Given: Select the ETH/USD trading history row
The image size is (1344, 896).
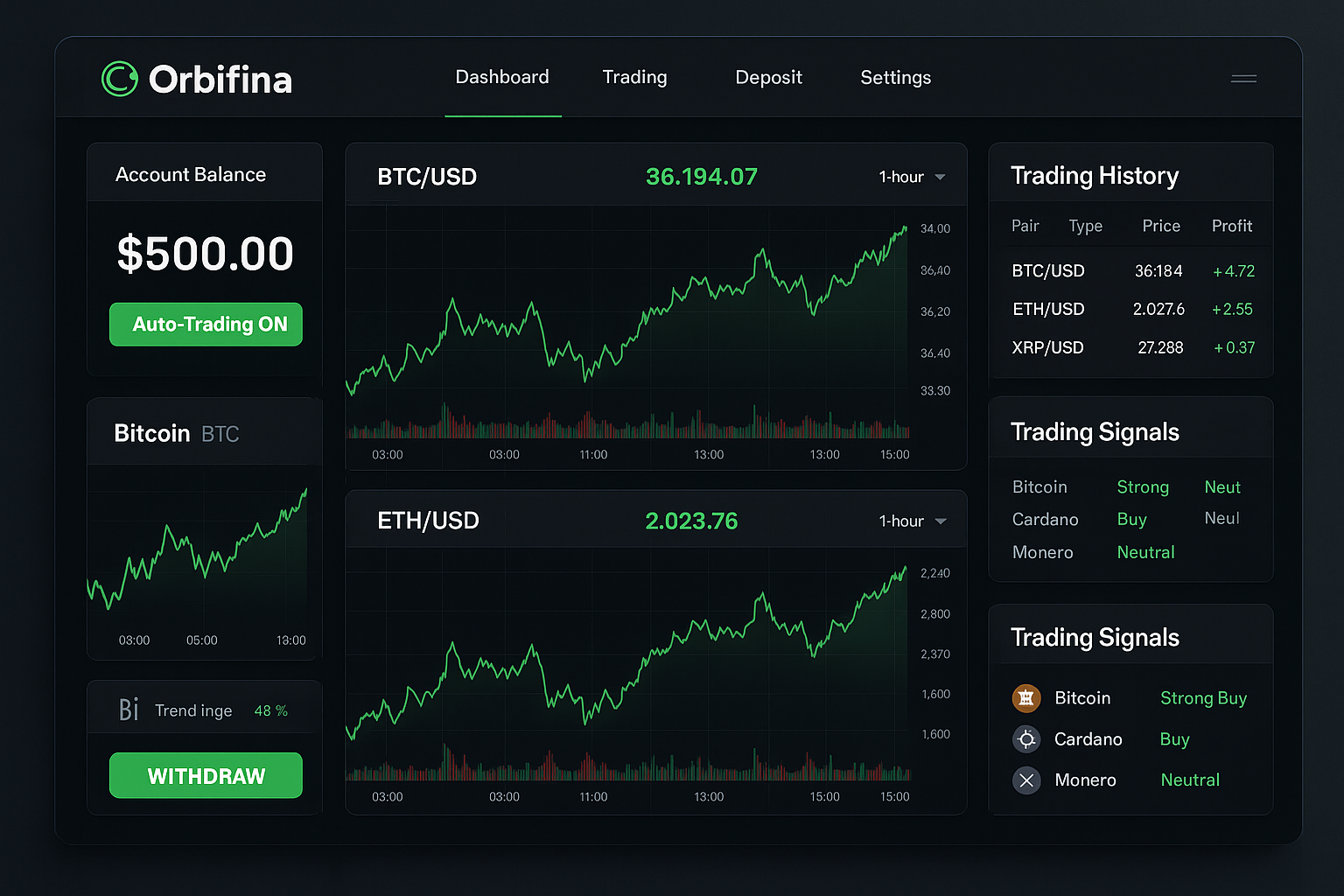Looking at the screenshot, I should coord(1132,310).
